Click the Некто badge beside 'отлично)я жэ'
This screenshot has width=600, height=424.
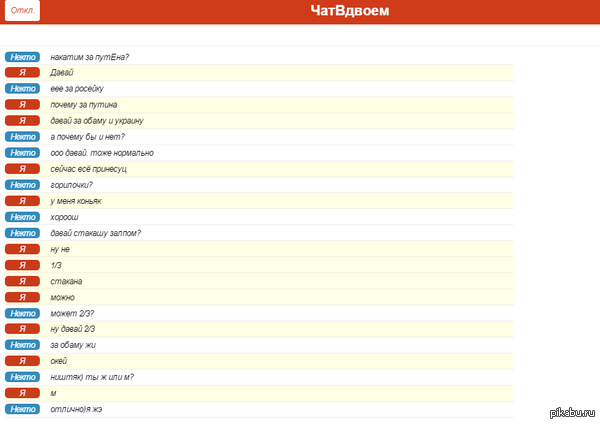coord(22,409)
